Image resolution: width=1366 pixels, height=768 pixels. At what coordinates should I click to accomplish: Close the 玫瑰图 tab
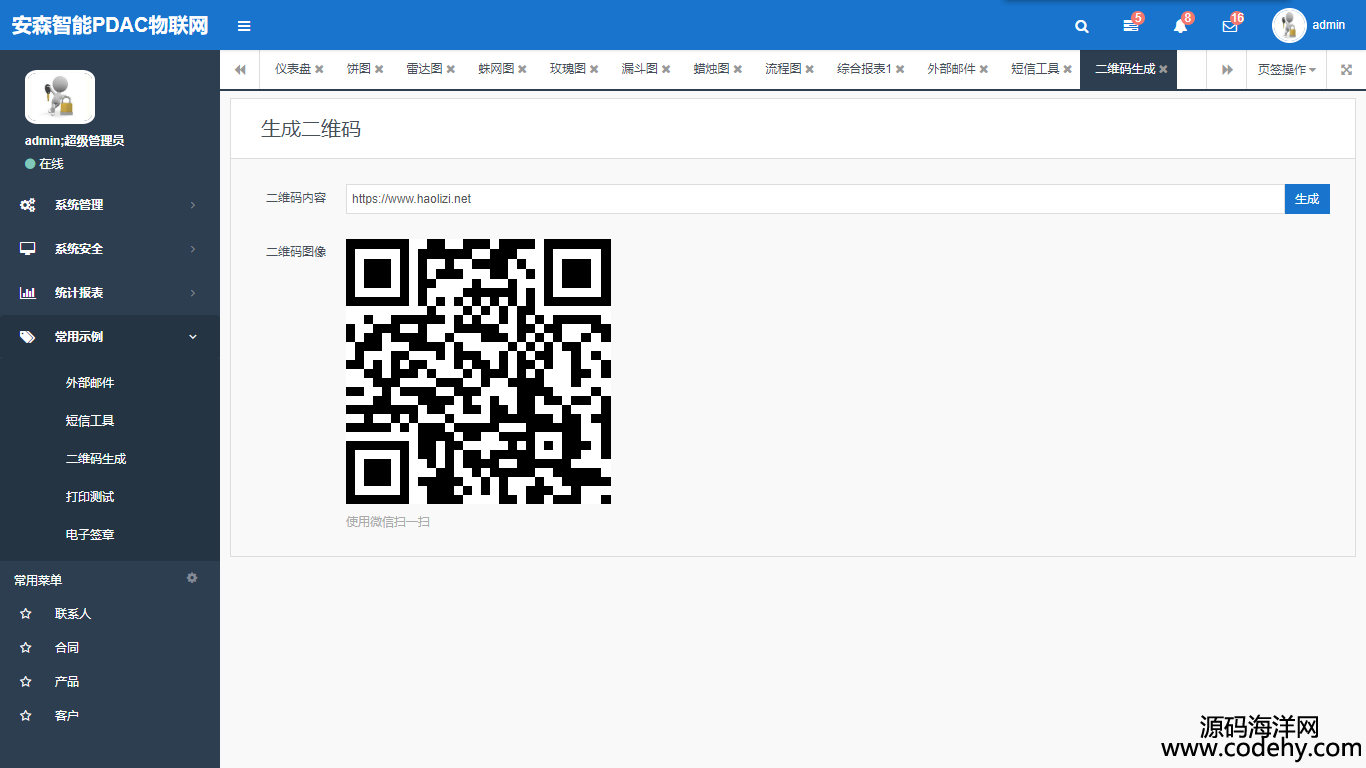point(594,69)
